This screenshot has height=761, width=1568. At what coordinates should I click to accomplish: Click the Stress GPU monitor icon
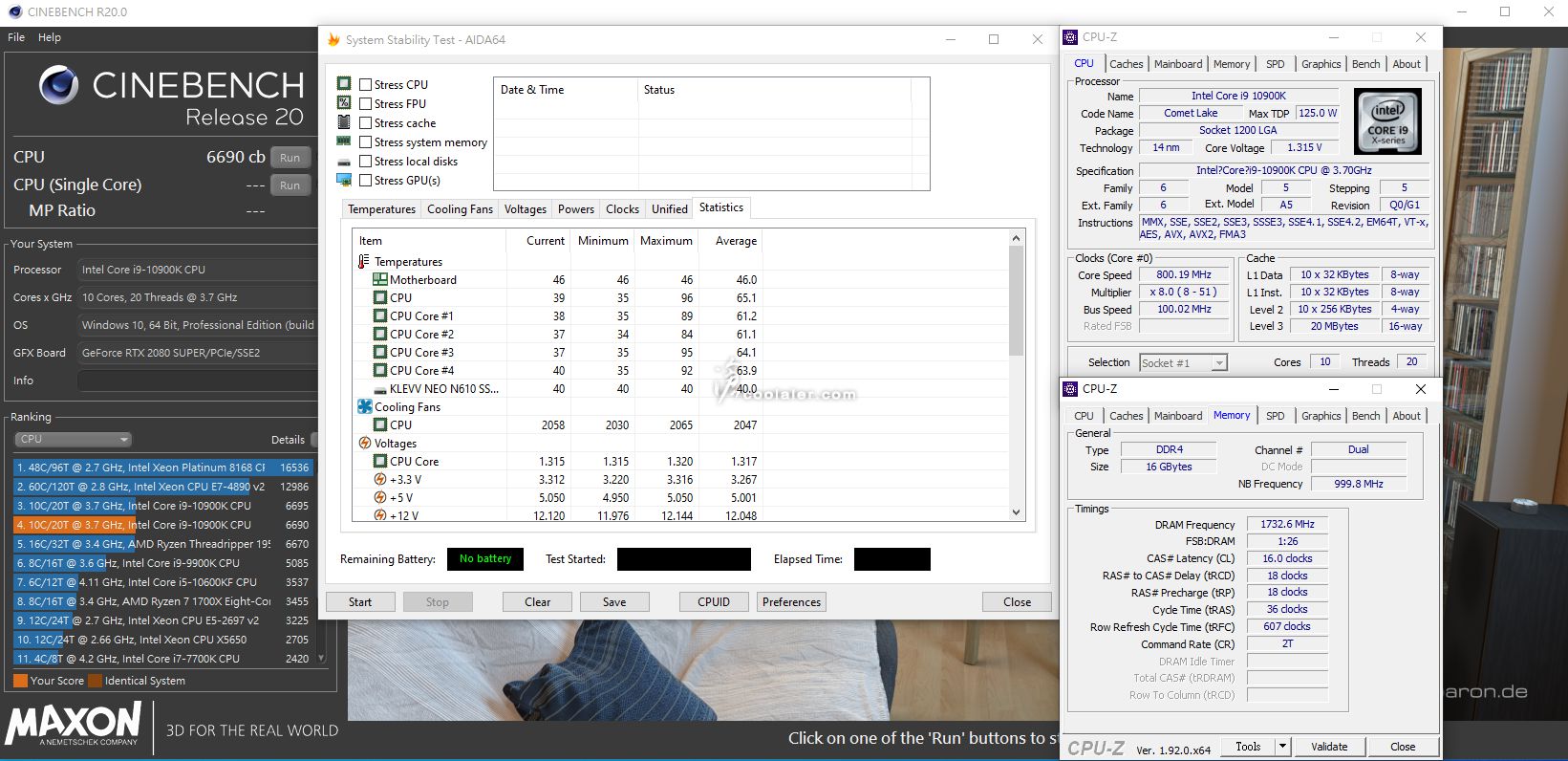pyautogui.click(x=344, y=180)
